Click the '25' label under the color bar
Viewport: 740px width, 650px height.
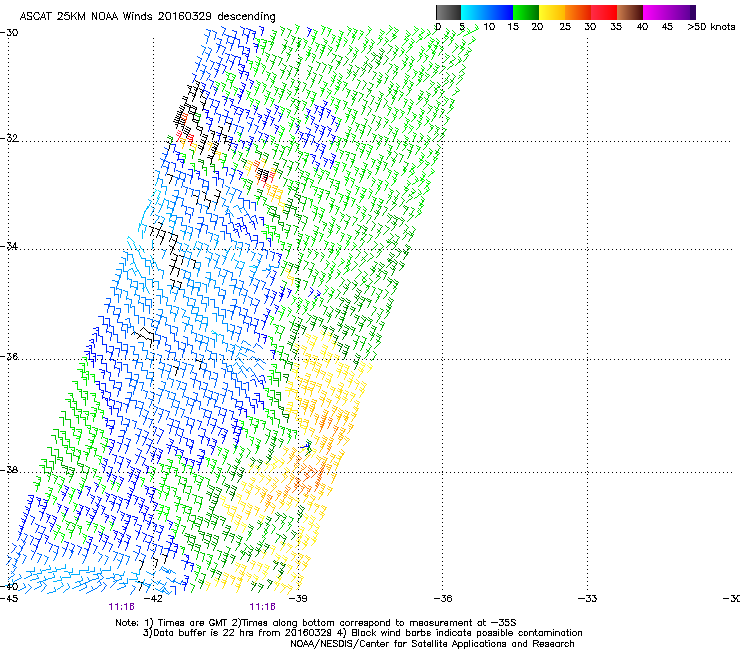565,27
